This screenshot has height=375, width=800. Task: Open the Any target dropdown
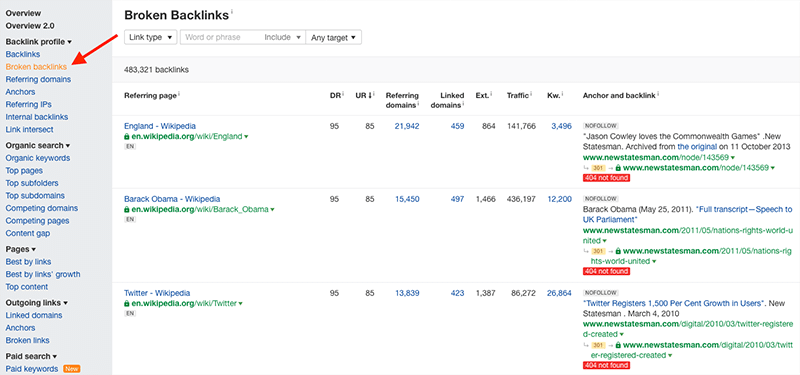(333, 37)
